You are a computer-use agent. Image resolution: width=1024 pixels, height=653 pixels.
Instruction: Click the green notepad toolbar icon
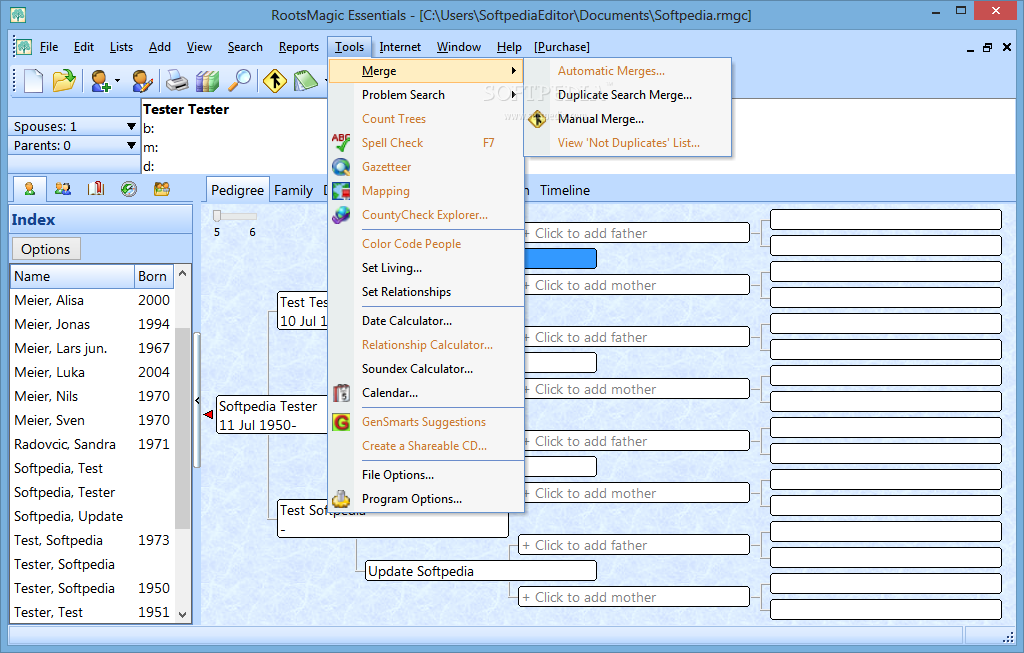tap(305, 81)
